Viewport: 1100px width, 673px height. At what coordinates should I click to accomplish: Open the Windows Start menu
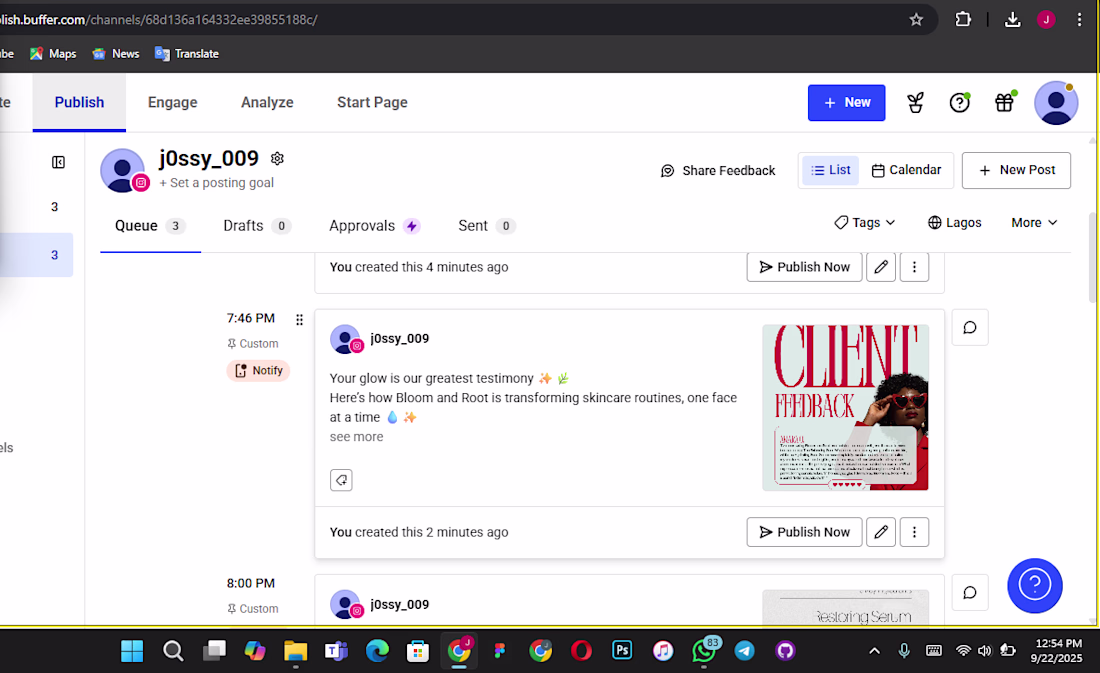tap(132, 651)
